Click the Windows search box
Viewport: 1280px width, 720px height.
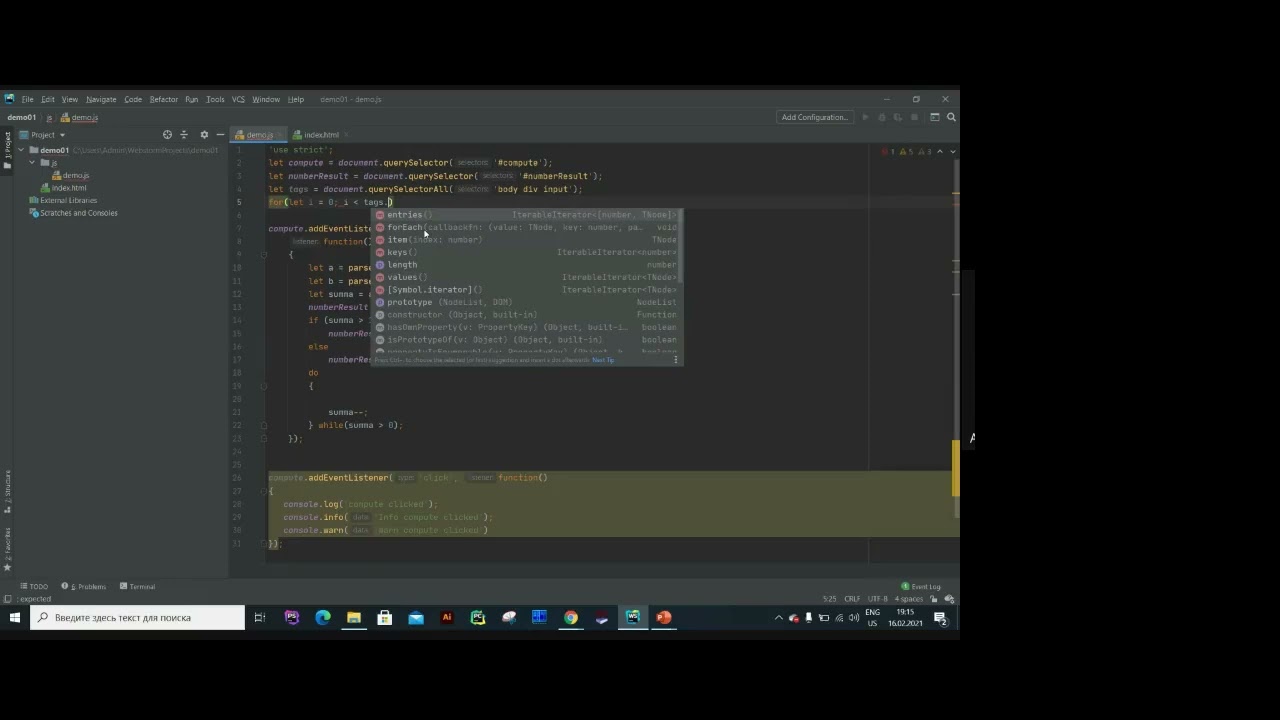click(x=138, y=618)
